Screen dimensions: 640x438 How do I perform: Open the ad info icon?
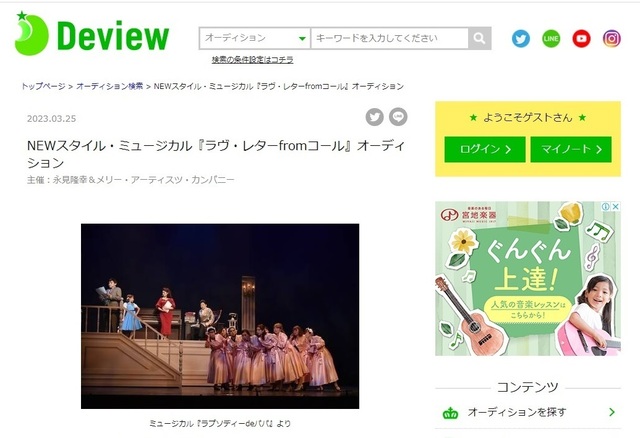[x=606, y=207]
